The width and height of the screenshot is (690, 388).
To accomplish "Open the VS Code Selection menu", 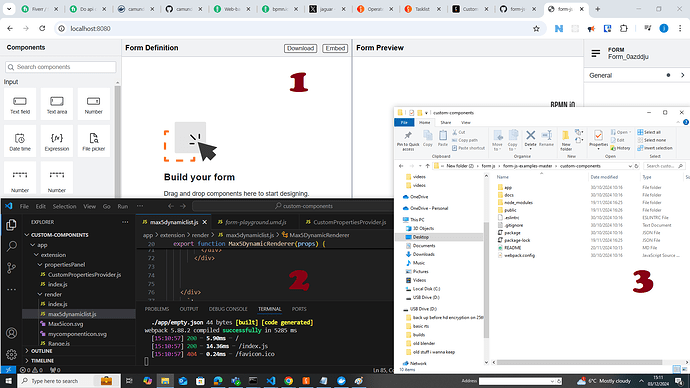I will click(64, 206).
